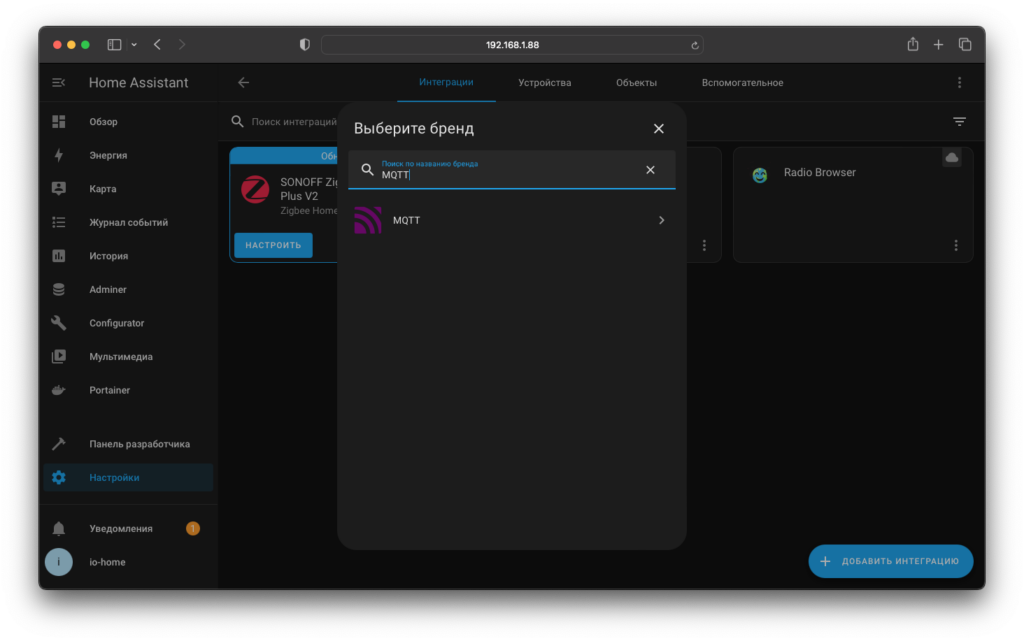
Task: Click the Radio Browser integration logo
Action: (760, 175)
